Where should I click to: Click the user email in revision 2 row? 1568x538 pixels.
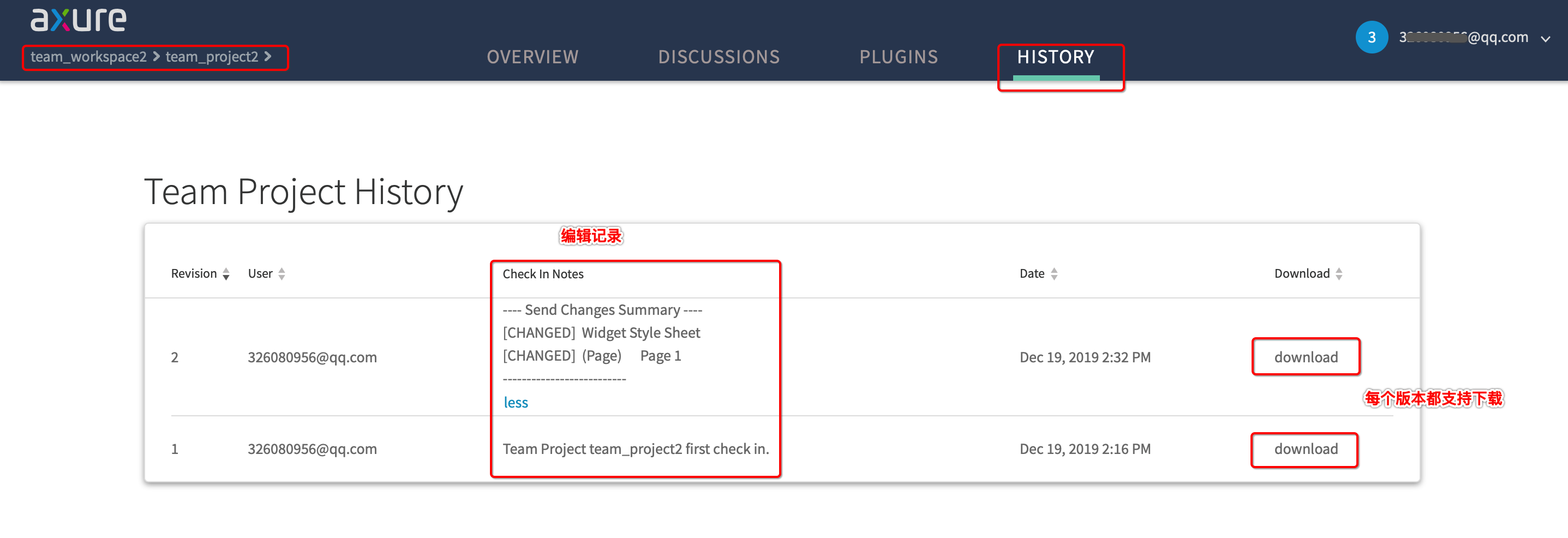pos(312,357)
